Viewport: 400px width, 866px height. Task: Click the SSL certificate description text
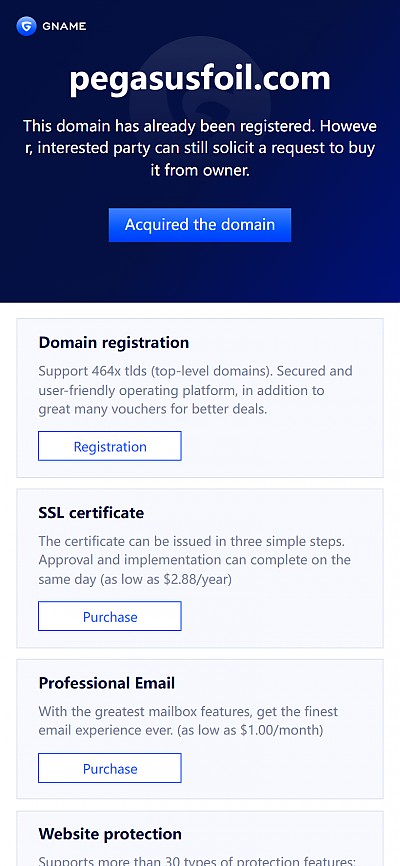[194, 560]
